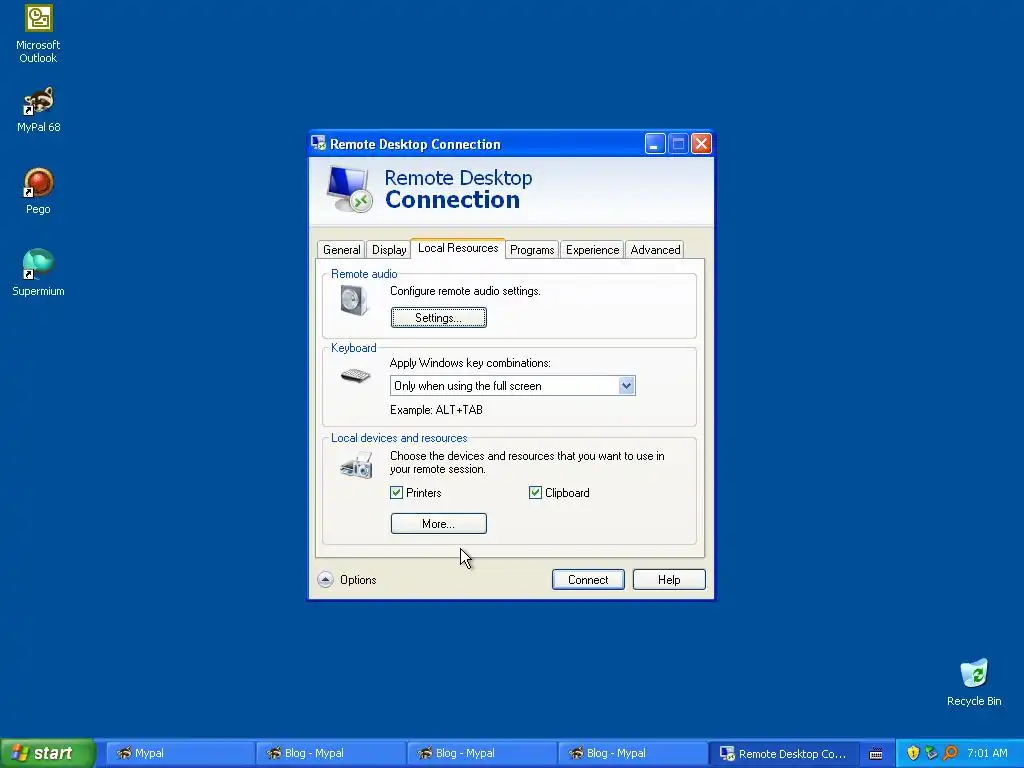Click the orange magnifier tray icon
The image size is (1024, 768).
(950, 753)
